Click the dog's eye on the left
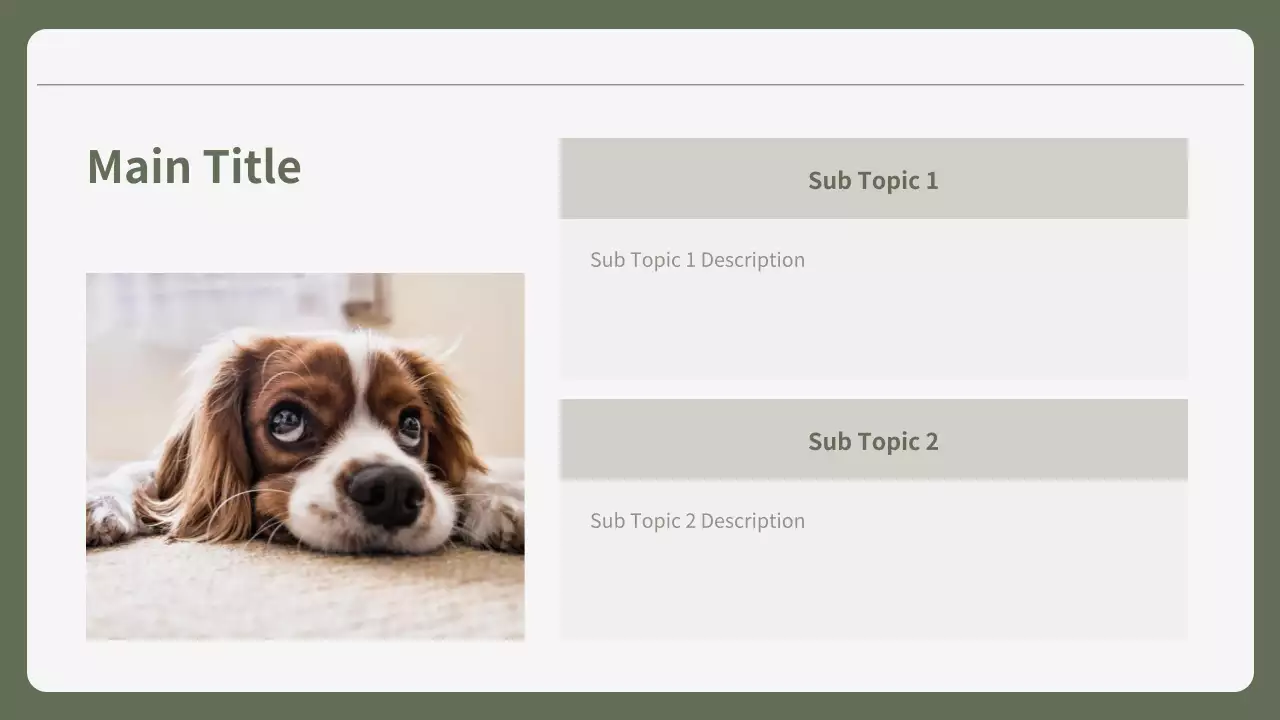1280x720 pixels. click(287, 421)
